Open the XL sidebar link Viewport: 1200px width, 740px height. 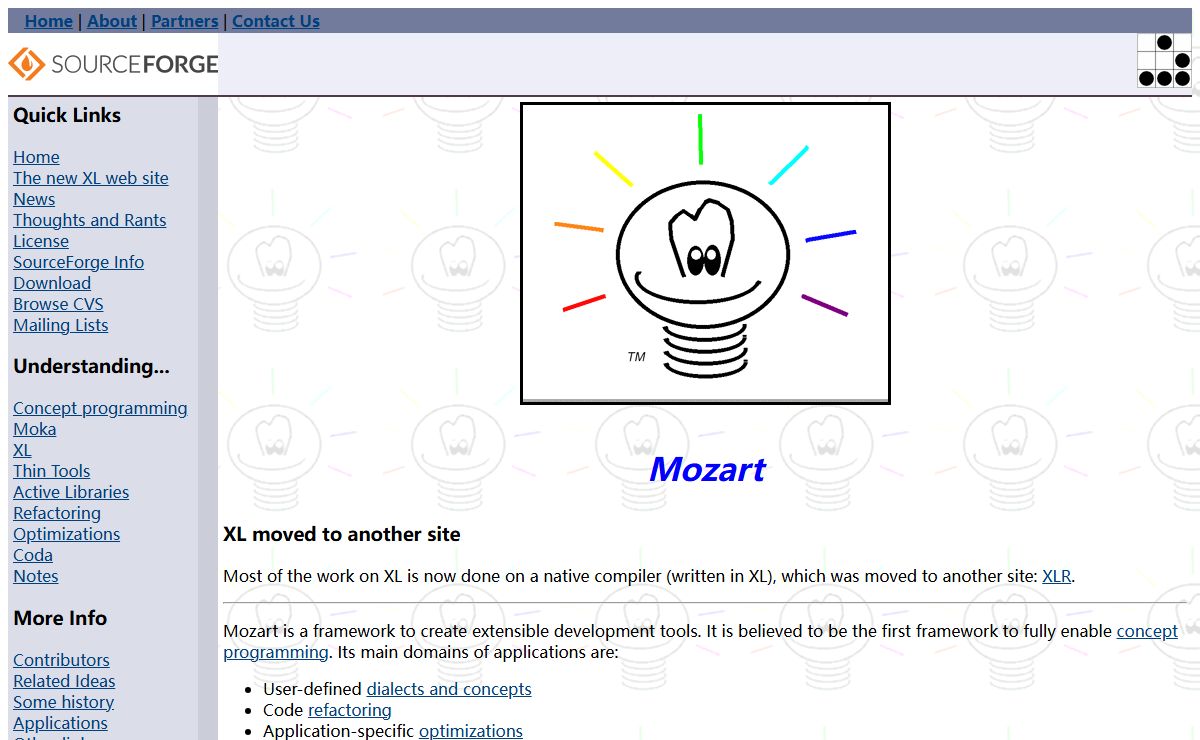point(22,450)
